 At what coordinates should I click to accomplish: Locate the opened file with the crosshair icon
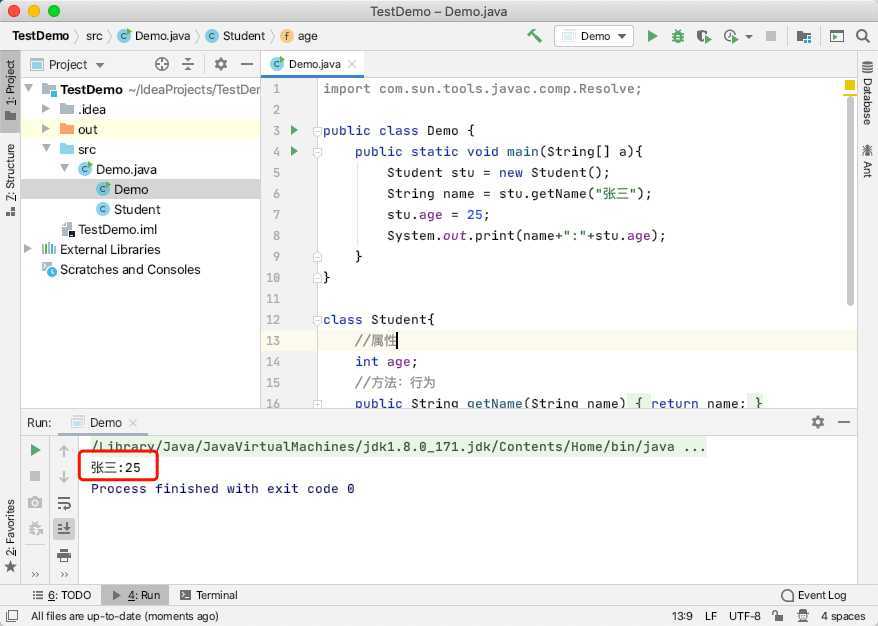point(162,64)
